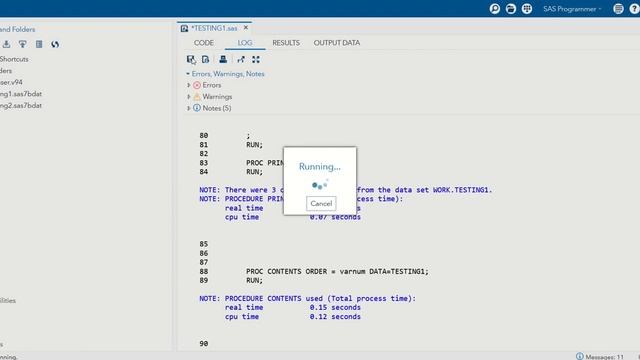Open properties icon in folders toolbar
Screen dimensions: 640x360
[x=39, y=44]
